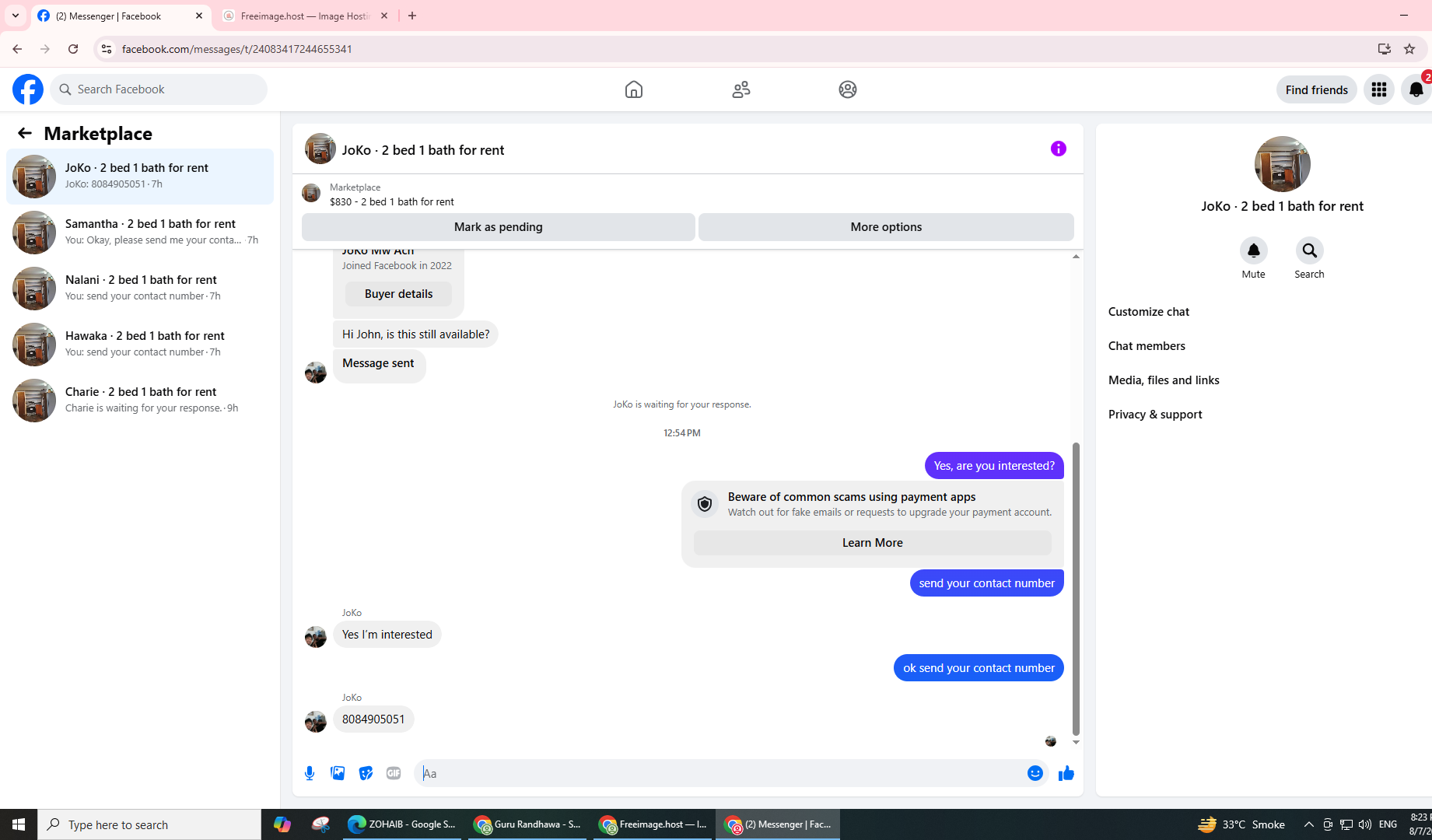Install app icon in address bar
1432x840 pixels.
coord(1385,49)
